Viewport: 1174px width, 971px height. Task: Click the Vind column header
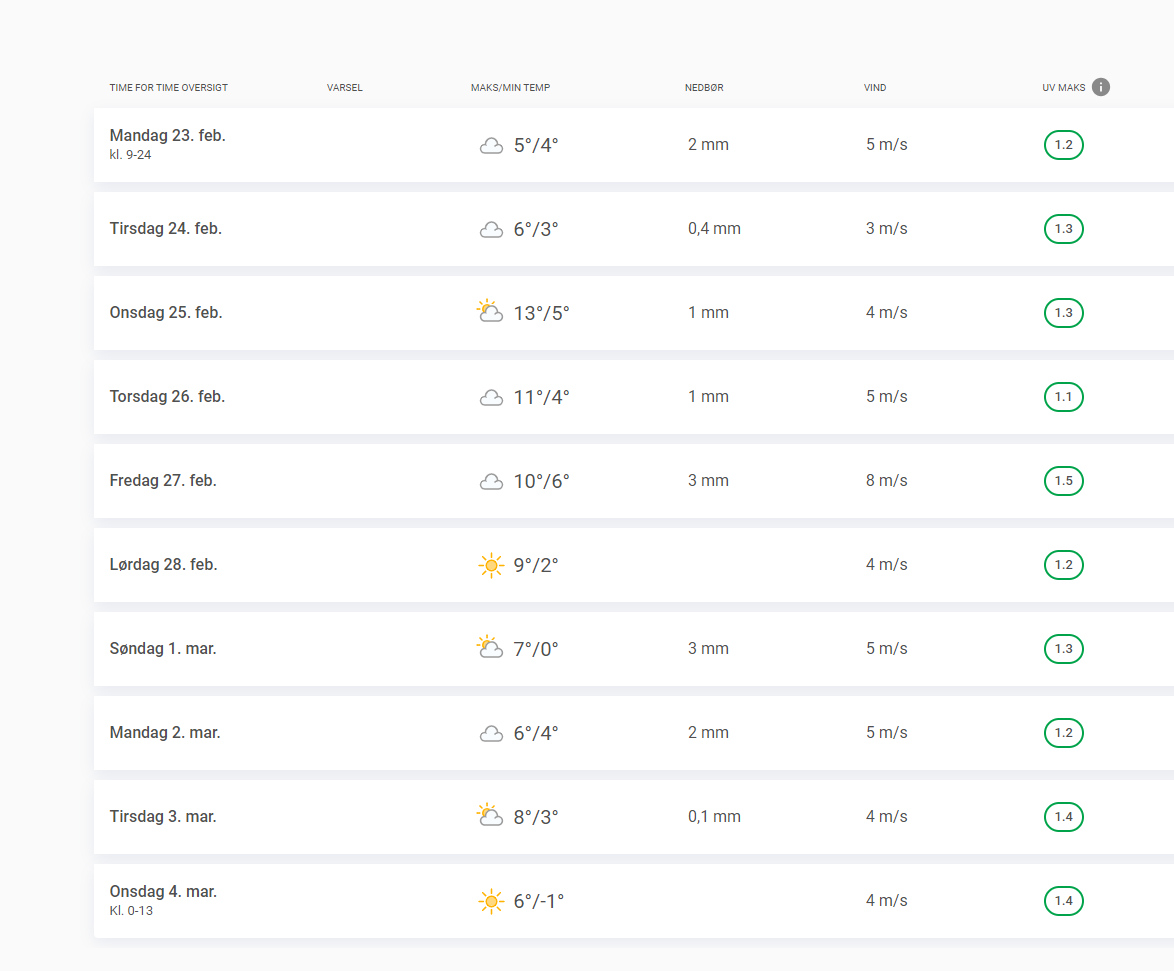(875, 88)
